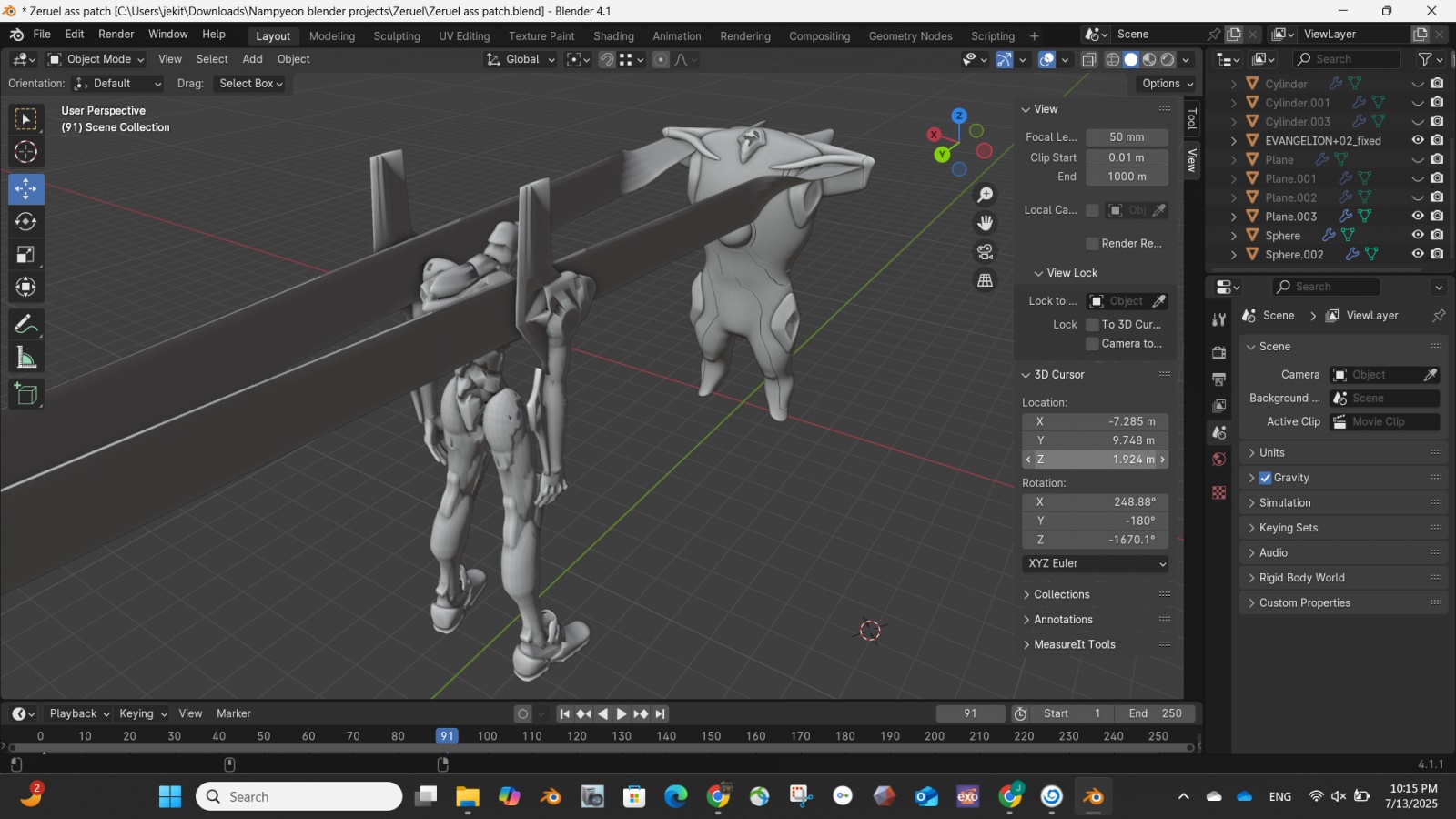Select the Scale tool
The image size is (1456, 819).
(x=25, y=255)
